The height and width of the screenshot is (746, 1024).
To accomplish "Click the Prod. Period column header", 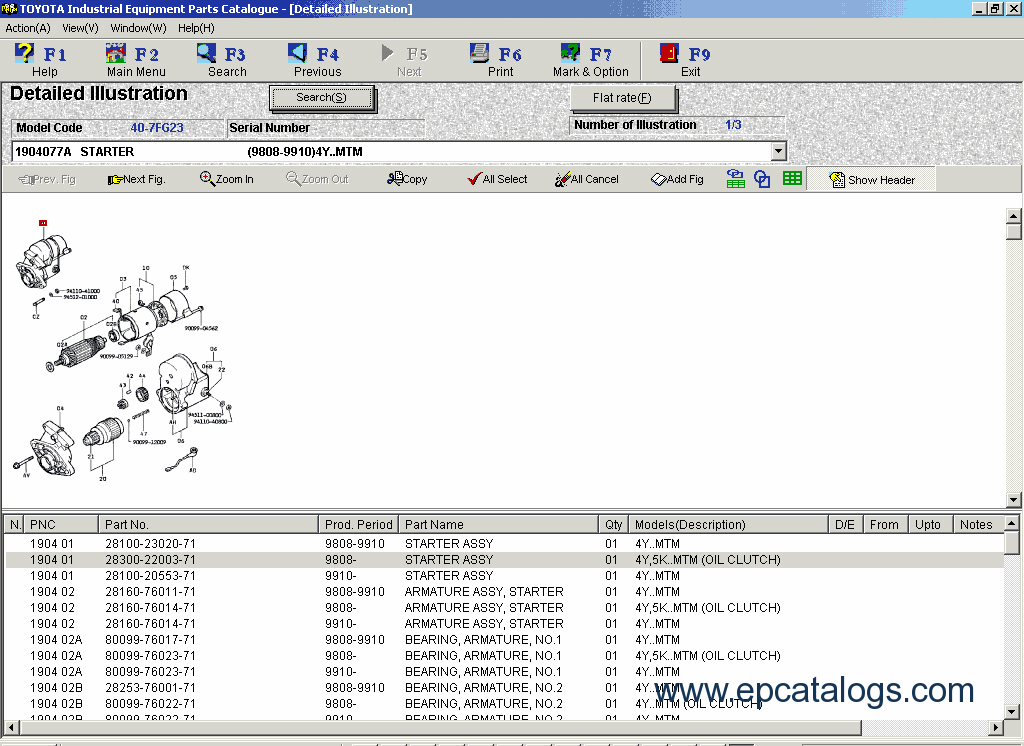I will 359,525.
